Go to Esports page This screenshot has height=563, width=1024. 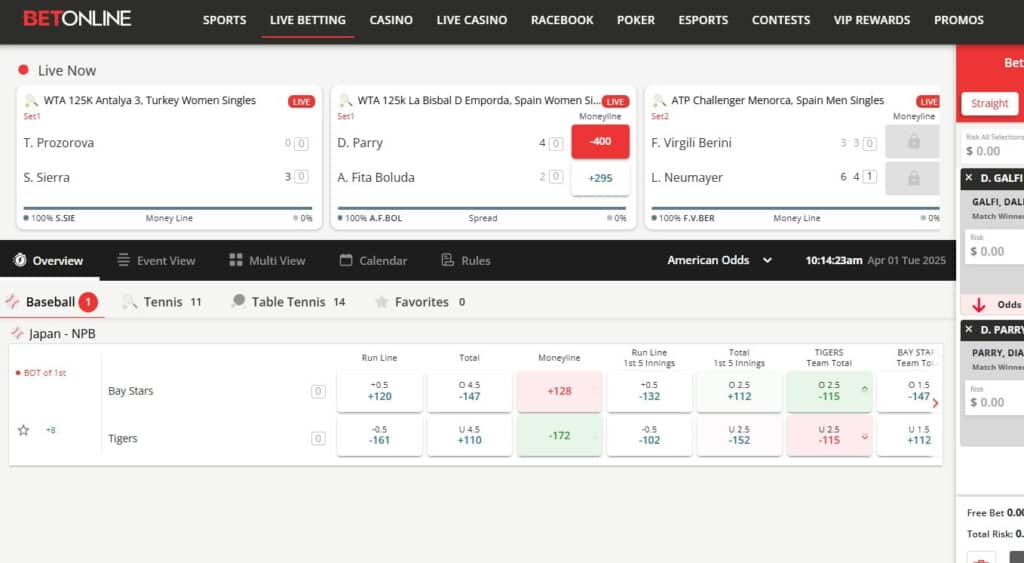703,20
